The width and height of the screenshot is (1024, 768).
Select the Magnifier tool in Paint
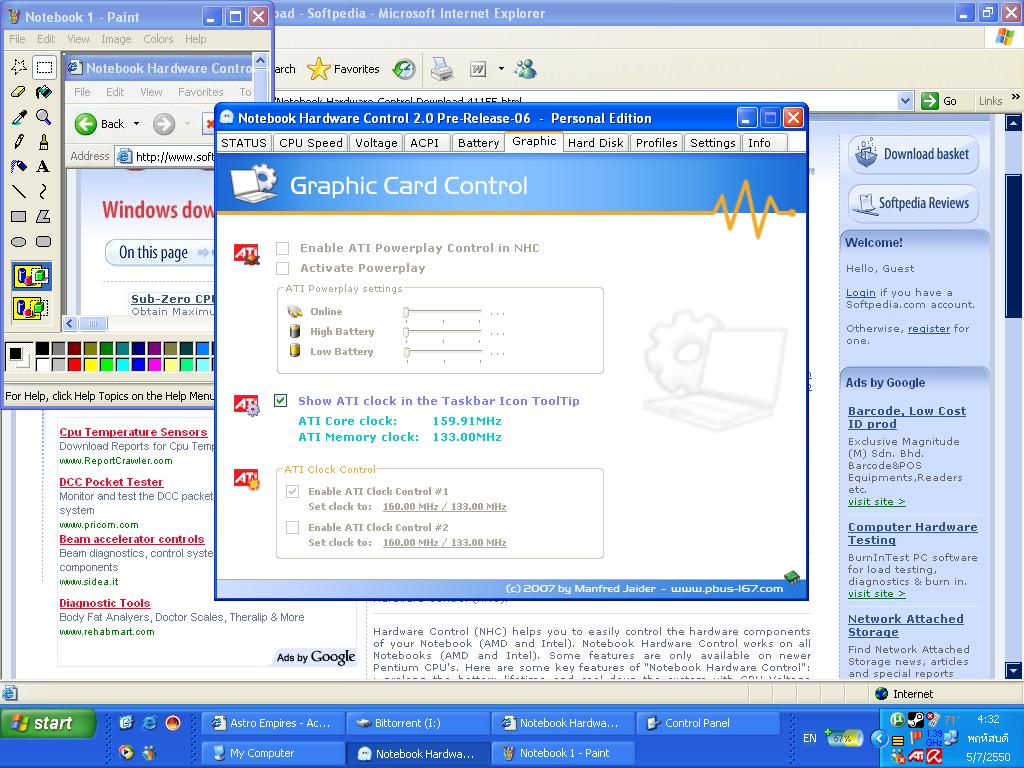pos(44,117)
